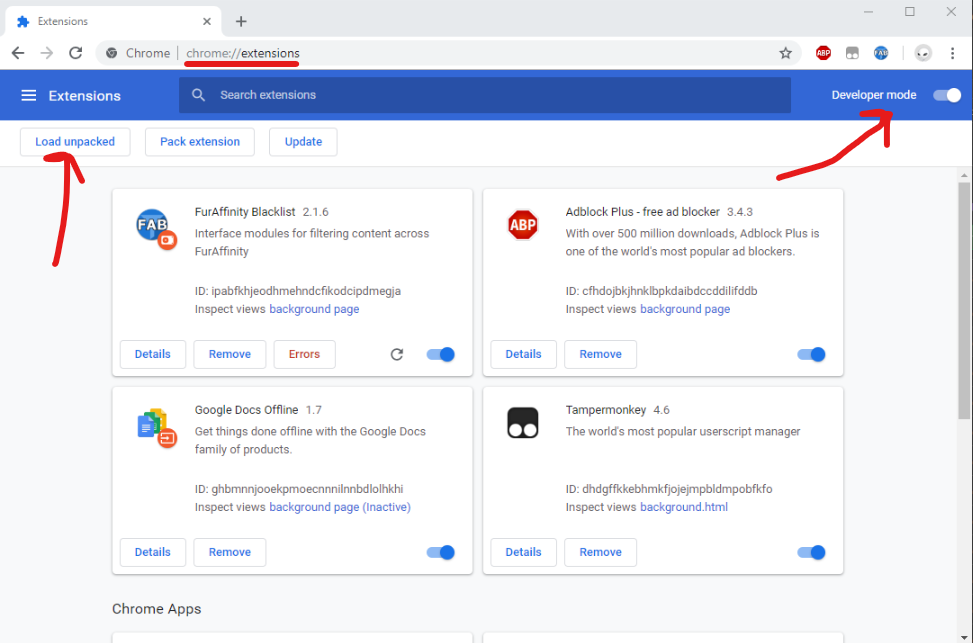Click the Search extensions field

click(485, 95)
